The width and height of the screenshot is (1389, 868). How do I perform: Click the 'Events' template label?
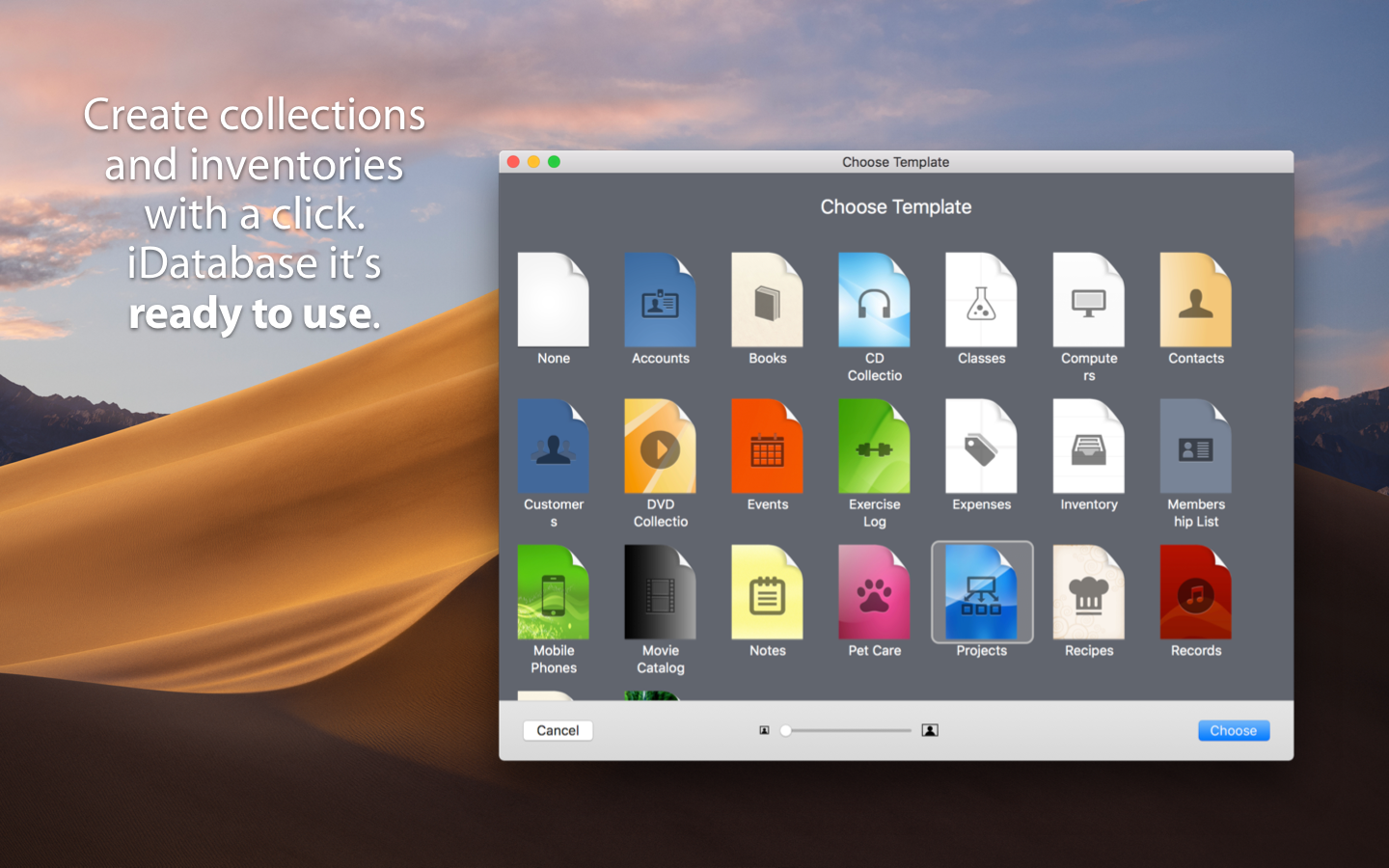tap(768, 504)
